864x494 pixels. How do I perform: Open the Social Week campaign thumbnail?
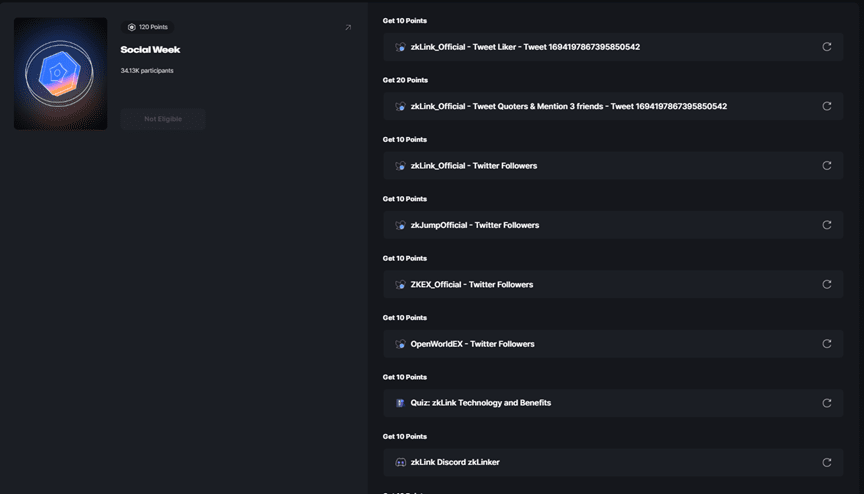[61, 74]
